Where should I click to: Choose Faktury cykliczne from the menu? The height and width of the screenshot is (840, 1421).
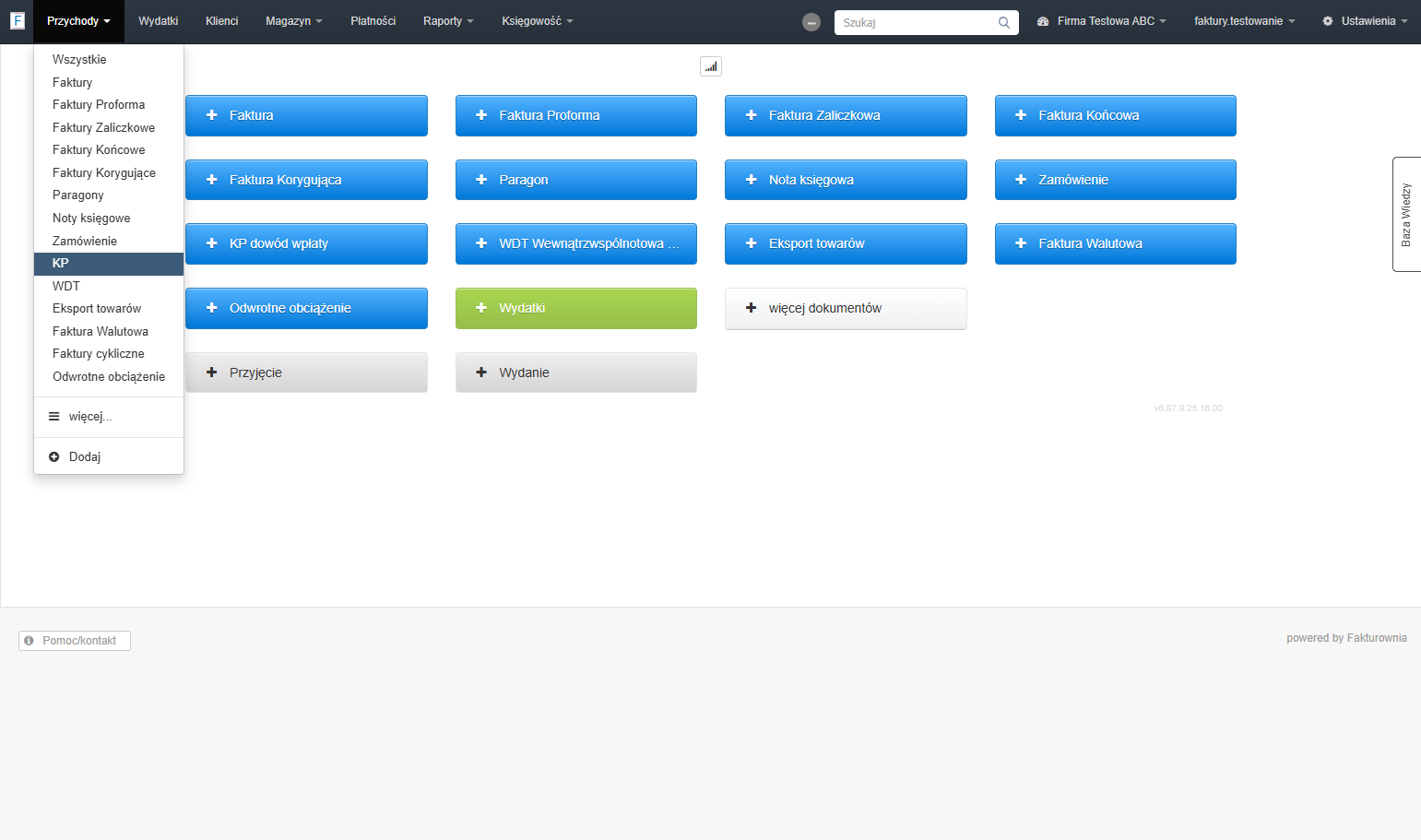(x=109, y=354)
